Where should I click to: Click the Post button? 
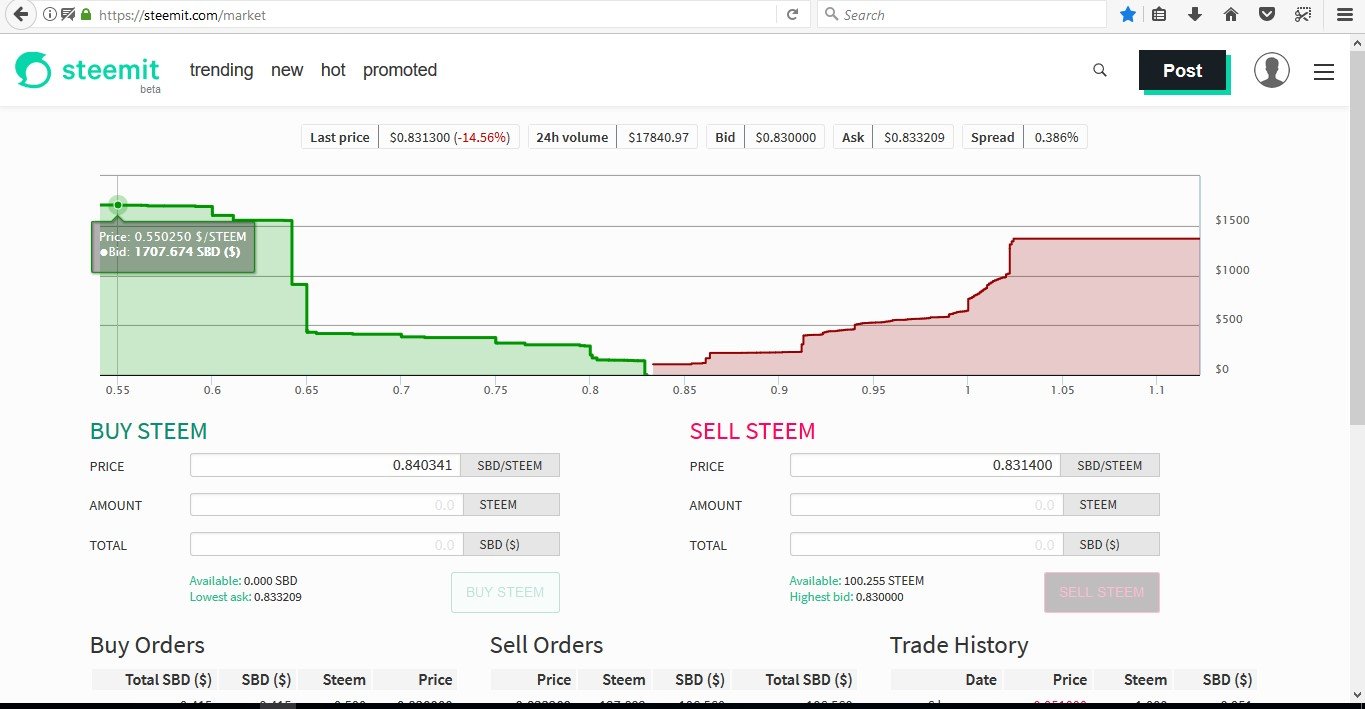(x=1182, y=70)
